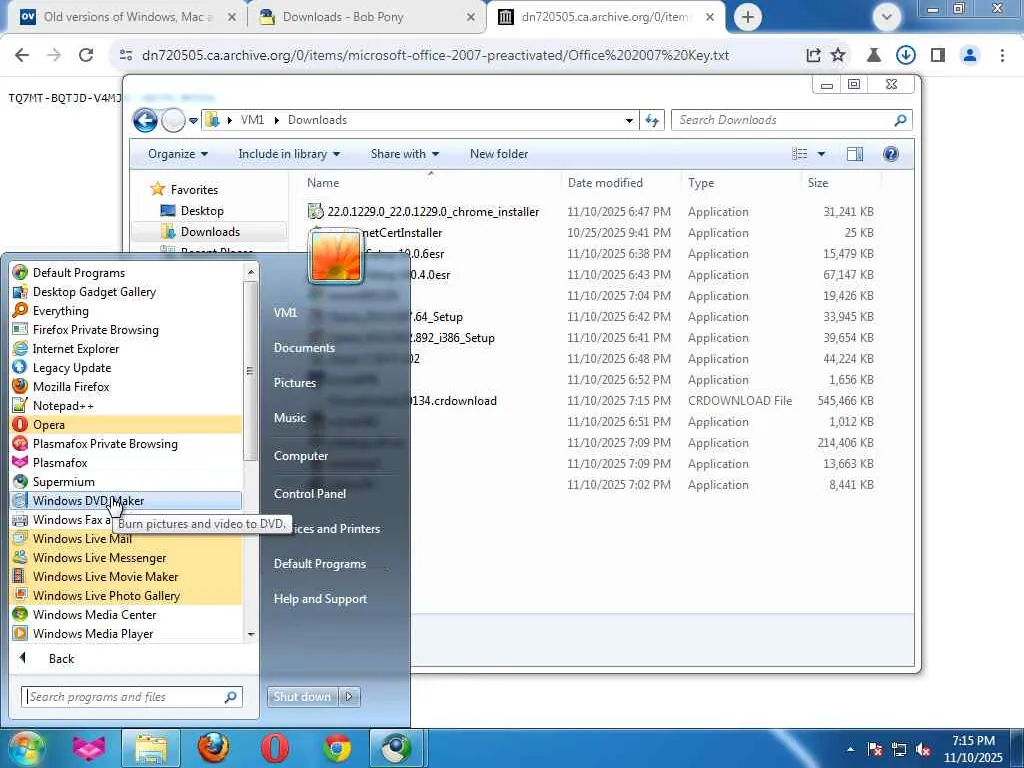Viewport: 1024px width, 768px height.
Task: Expand Include in library dropdown
Action: point(289,153)
